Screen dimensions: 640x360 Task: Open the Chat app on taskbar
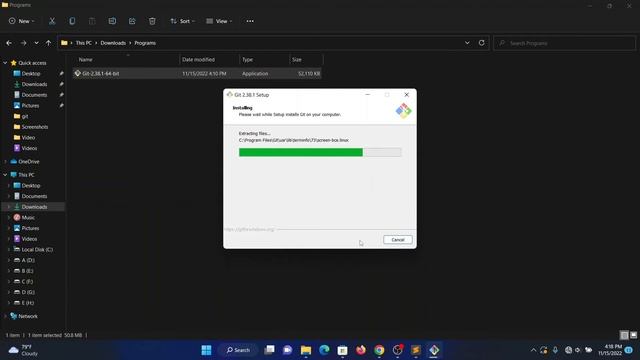[x=287, y=350]
